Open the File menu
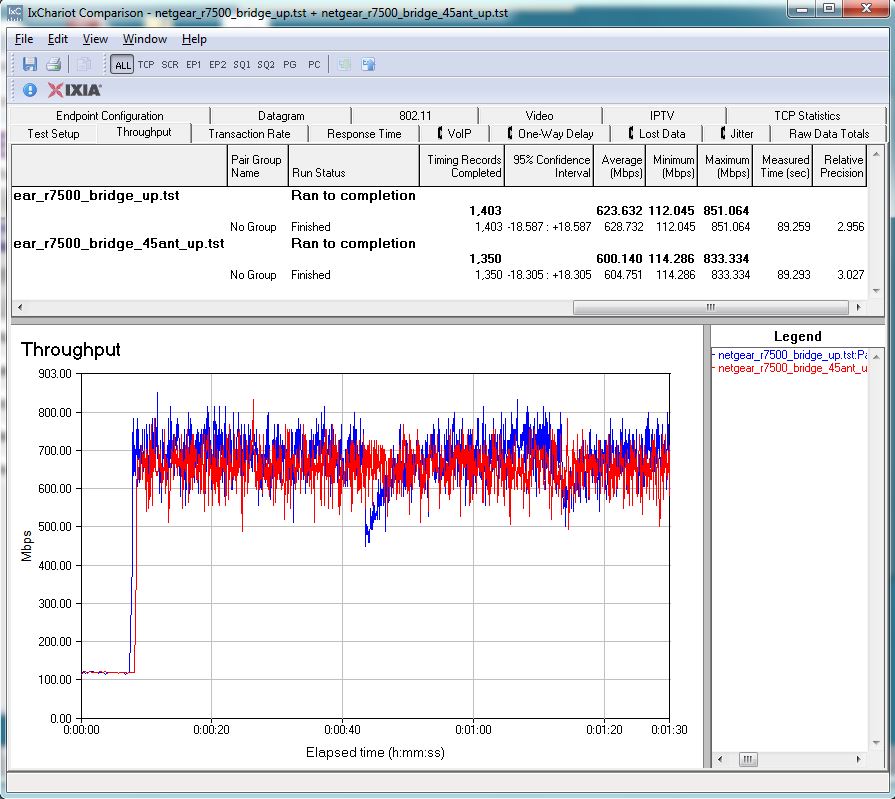Screen dimensions: 895x799 [x=24, y=39]
